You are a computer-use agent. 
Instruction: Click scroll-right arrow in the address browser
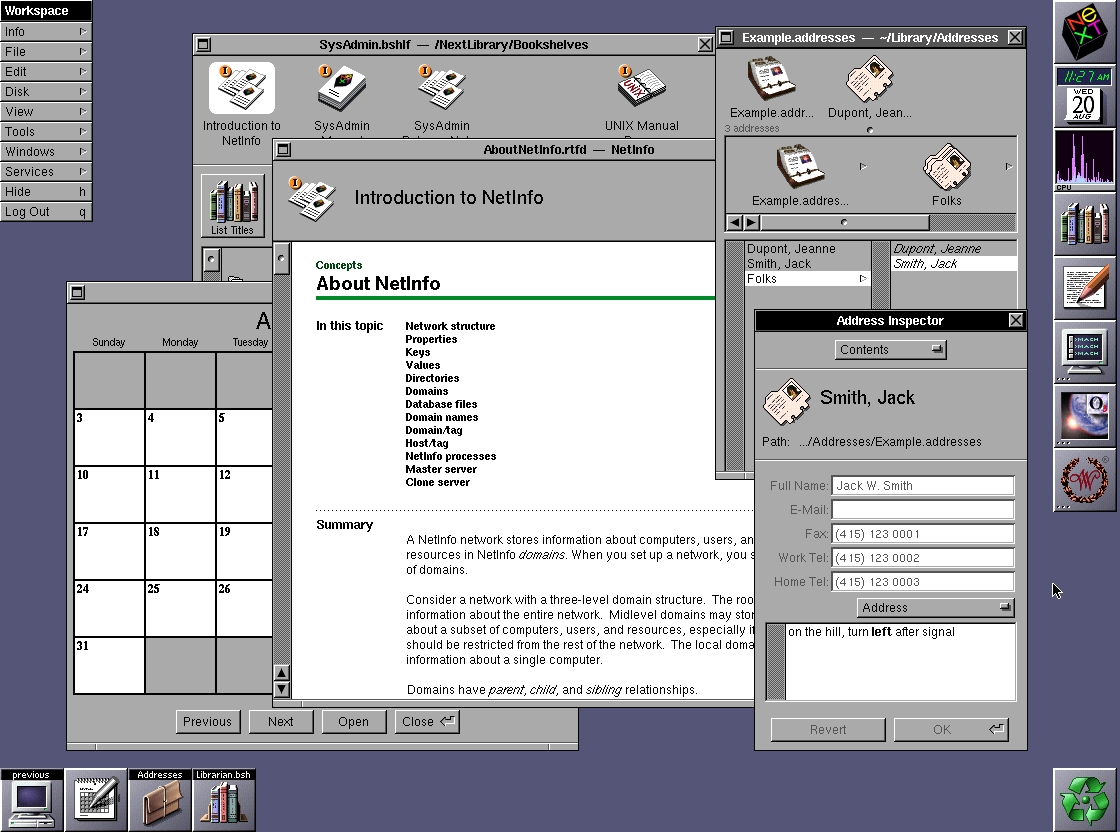coord(751,223)
